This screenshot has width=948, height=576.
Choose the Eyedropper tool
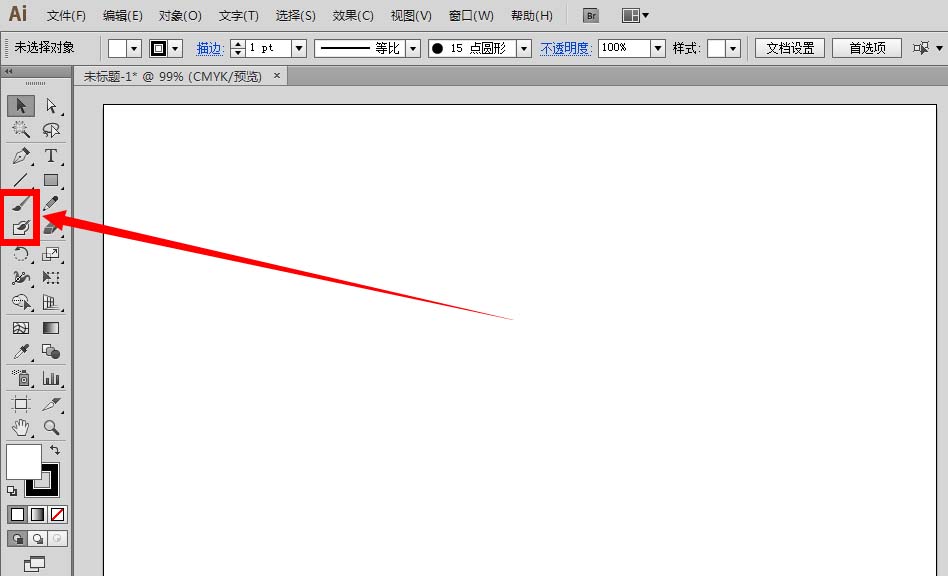[x=21, y=352]
